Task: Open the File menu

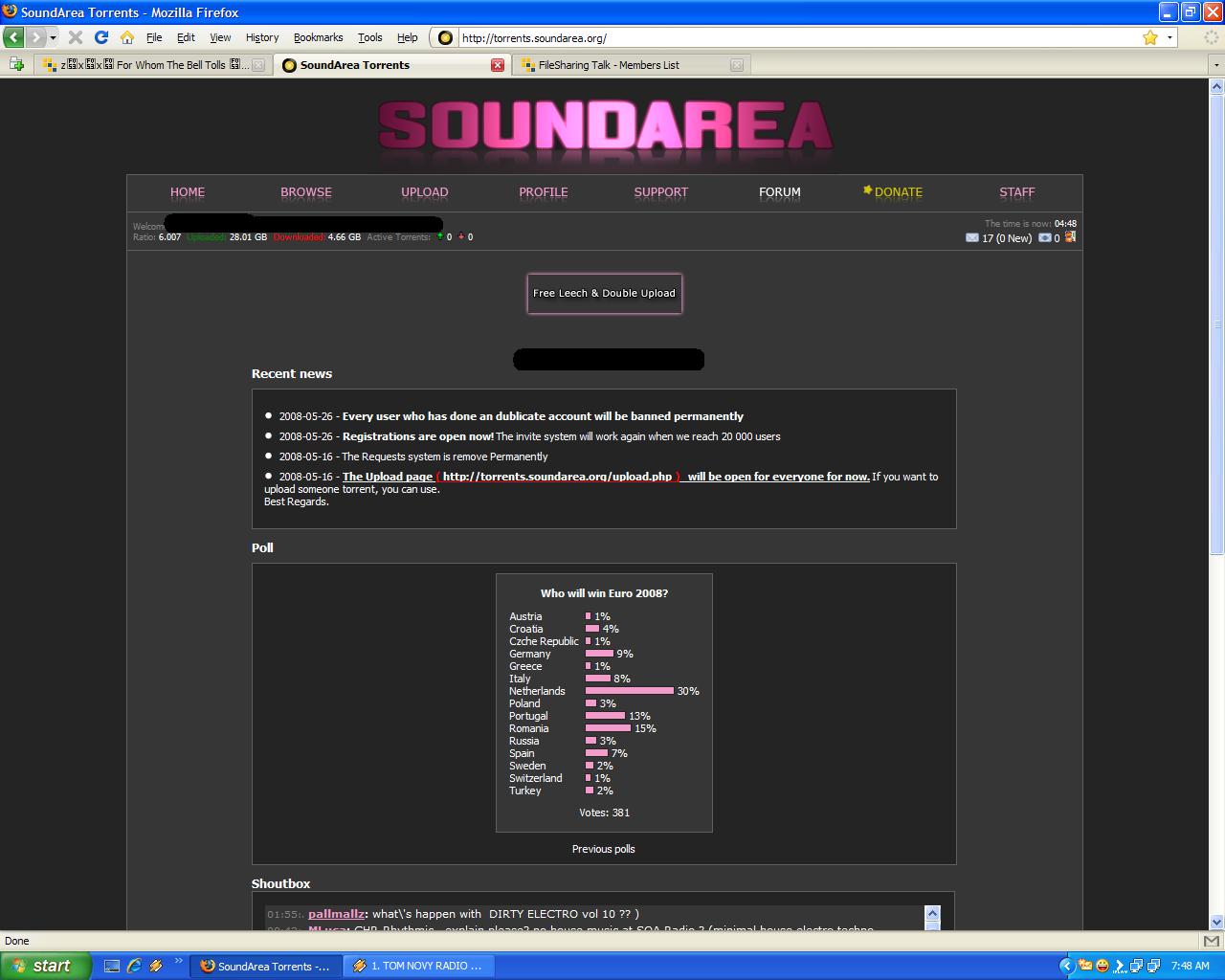Action: pos(154,37)
